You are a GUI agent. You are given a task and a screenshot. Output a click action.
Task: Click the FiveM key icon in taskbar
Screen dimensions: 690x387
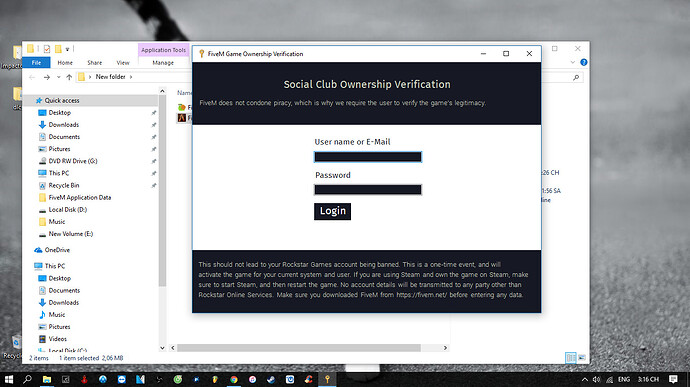point(327,379)
